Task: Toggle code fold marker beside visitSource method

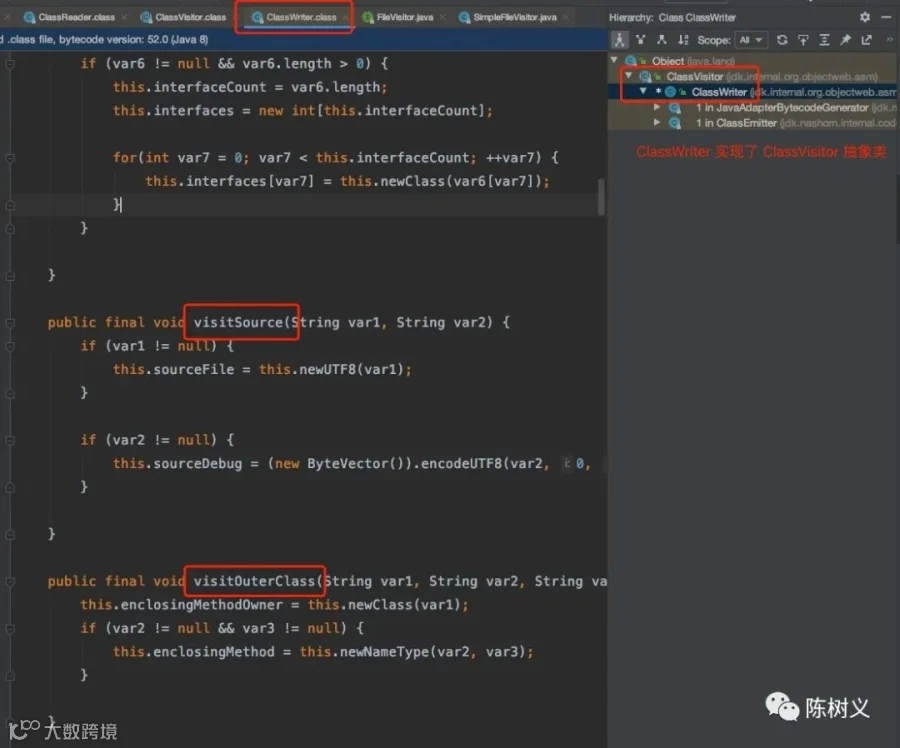Action: coord(10,323)
